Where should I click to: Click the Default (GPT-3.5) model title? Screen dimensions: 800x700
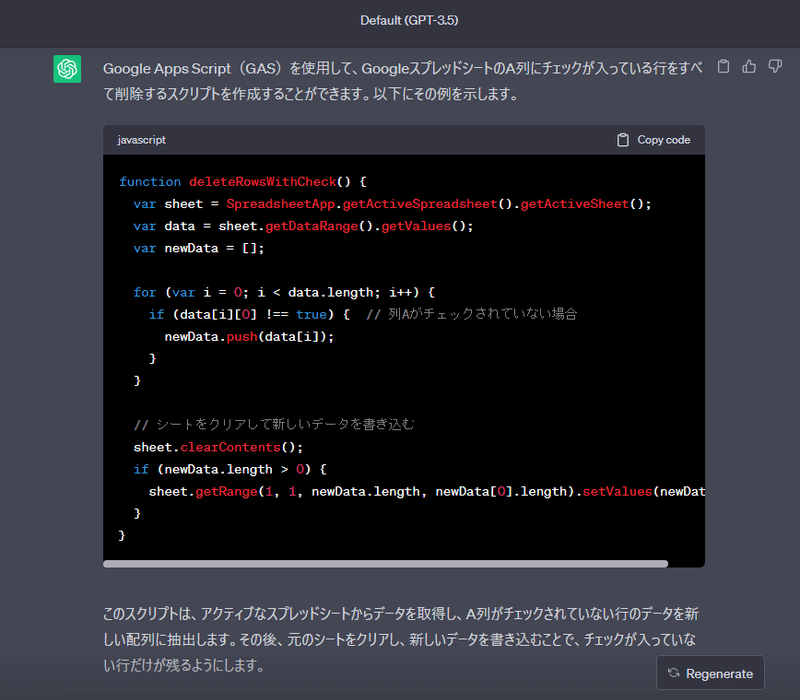[x=409, y=20]
